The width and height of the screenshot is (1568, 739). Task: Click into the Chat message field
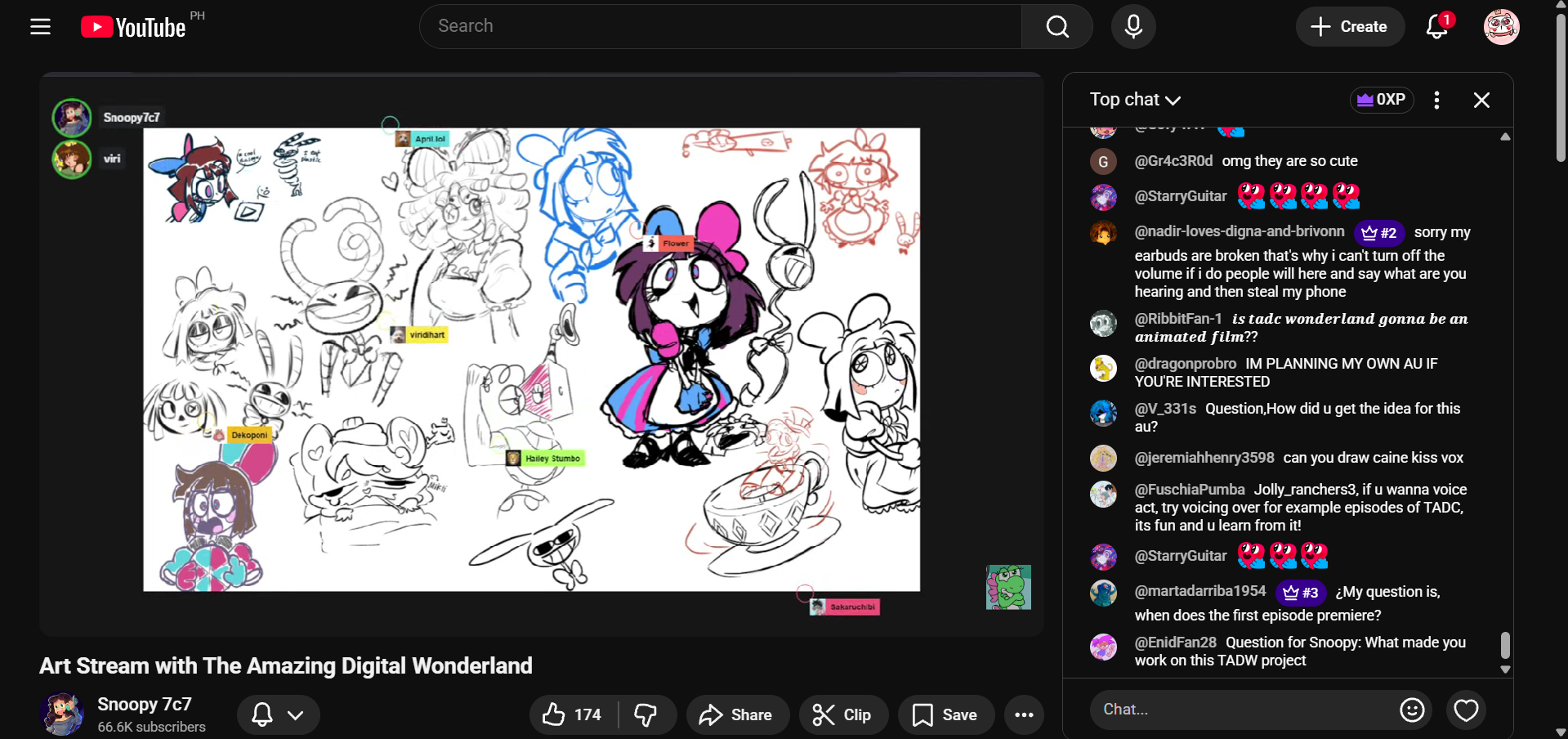pyautogui.click(x=1242, y=710)
